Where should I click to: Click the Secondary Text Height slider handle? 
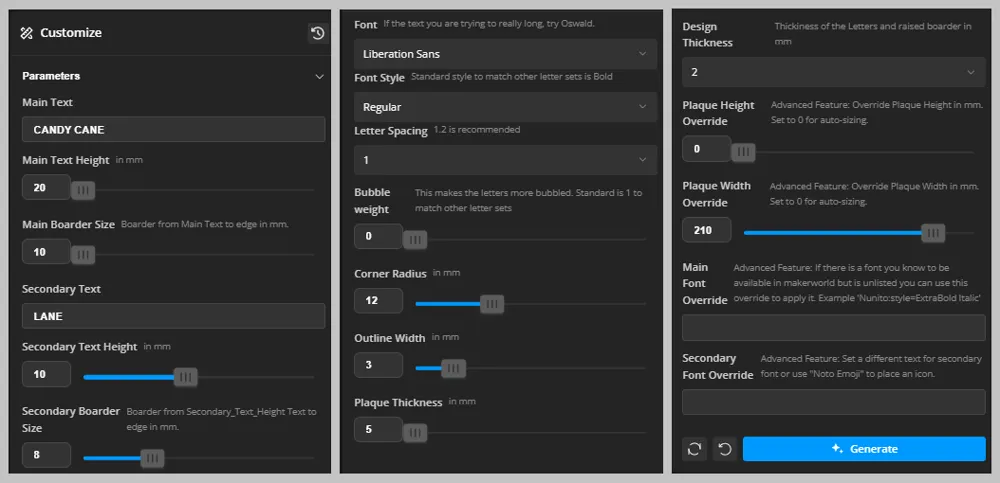pos(186,377)
